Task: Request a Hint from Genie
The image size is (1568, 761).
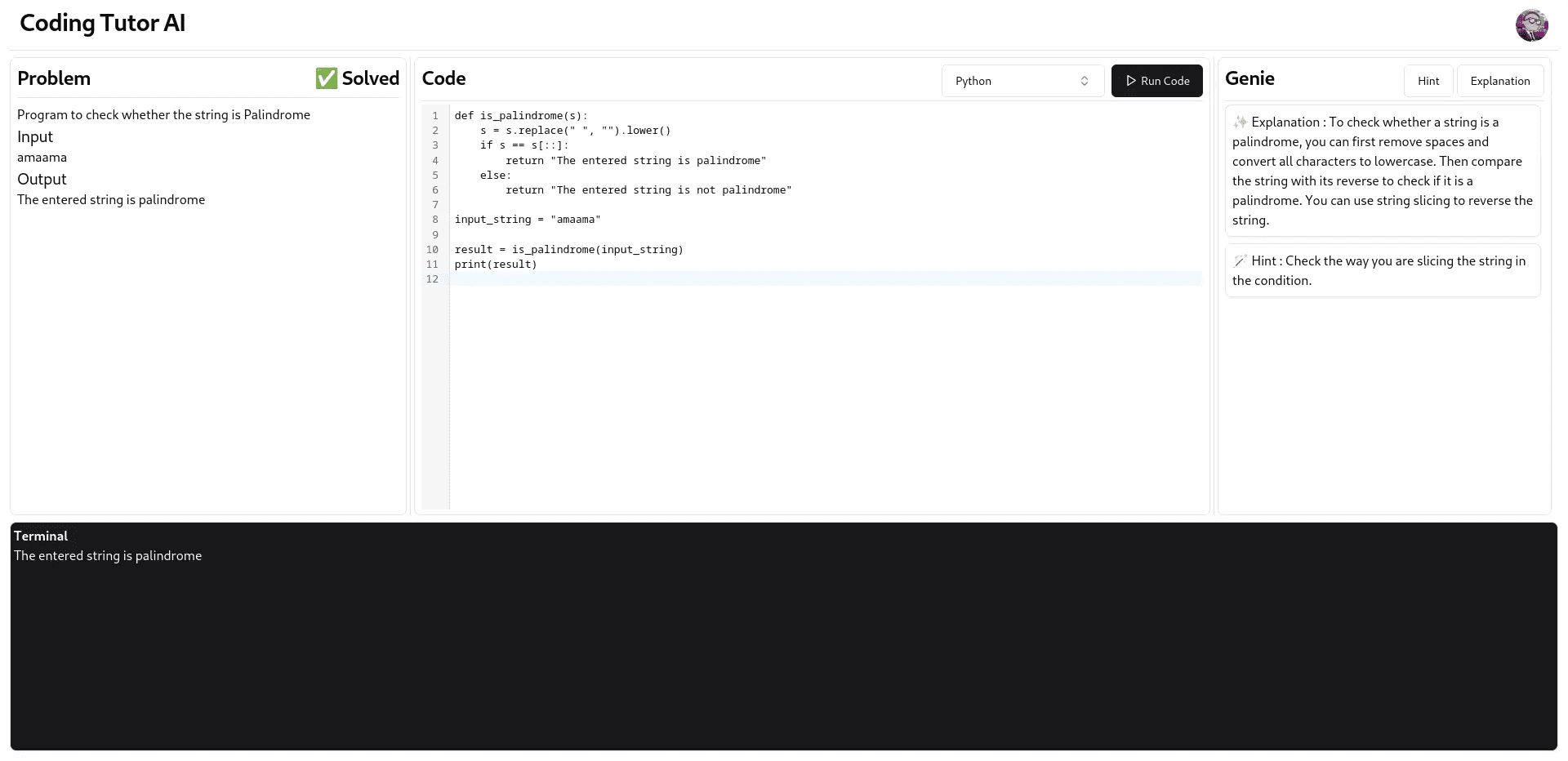Action: 1428,81
